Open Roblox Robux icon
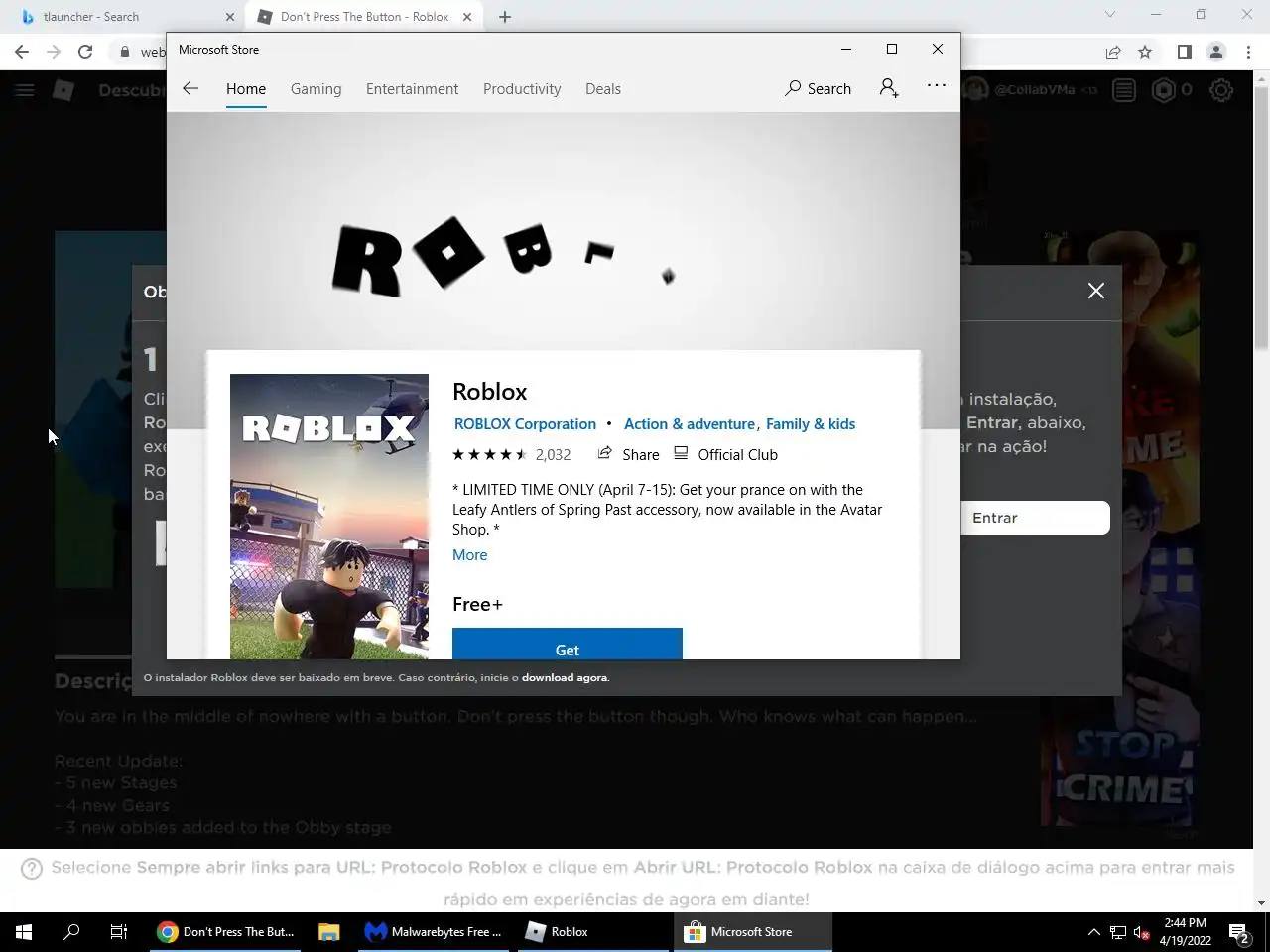 coord(1163,90)
